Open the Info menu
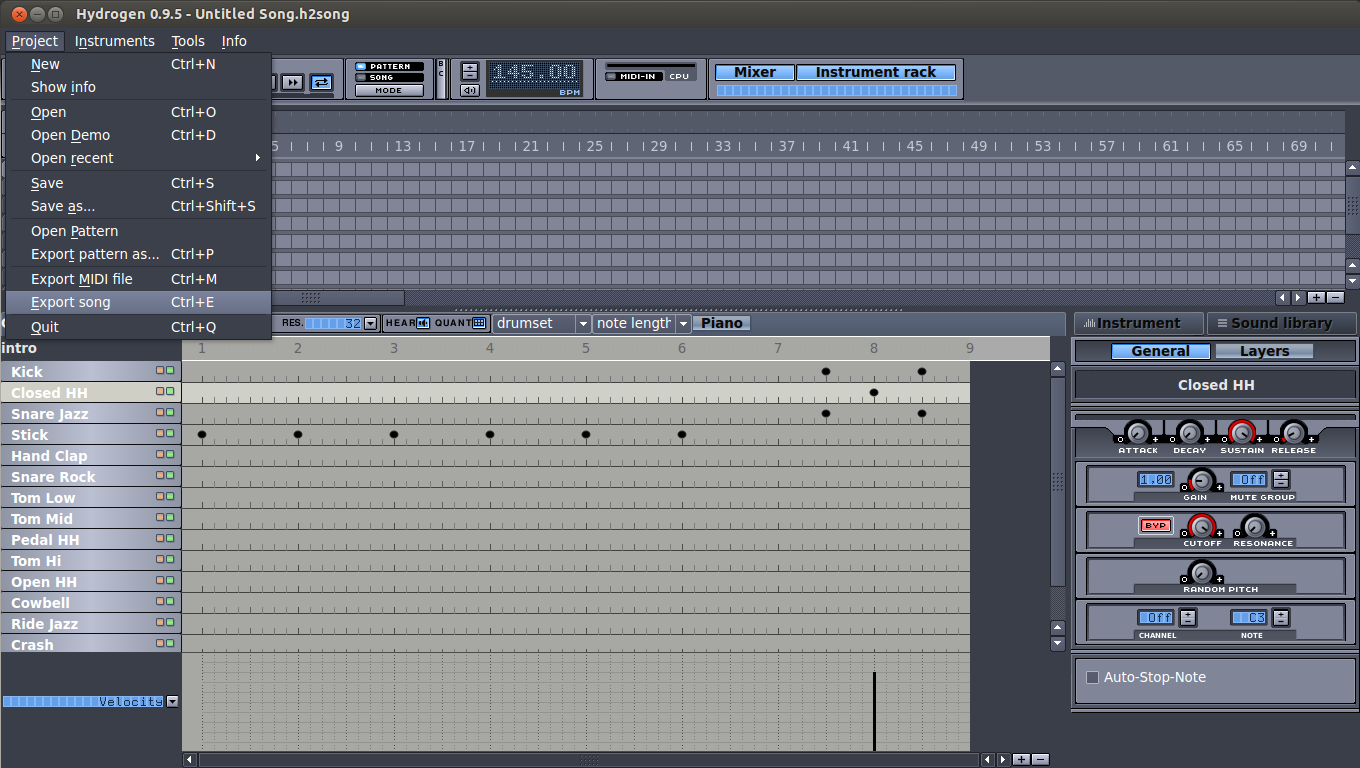The height and width of the screenshot is (768, 1360). [x=234, y=41]
